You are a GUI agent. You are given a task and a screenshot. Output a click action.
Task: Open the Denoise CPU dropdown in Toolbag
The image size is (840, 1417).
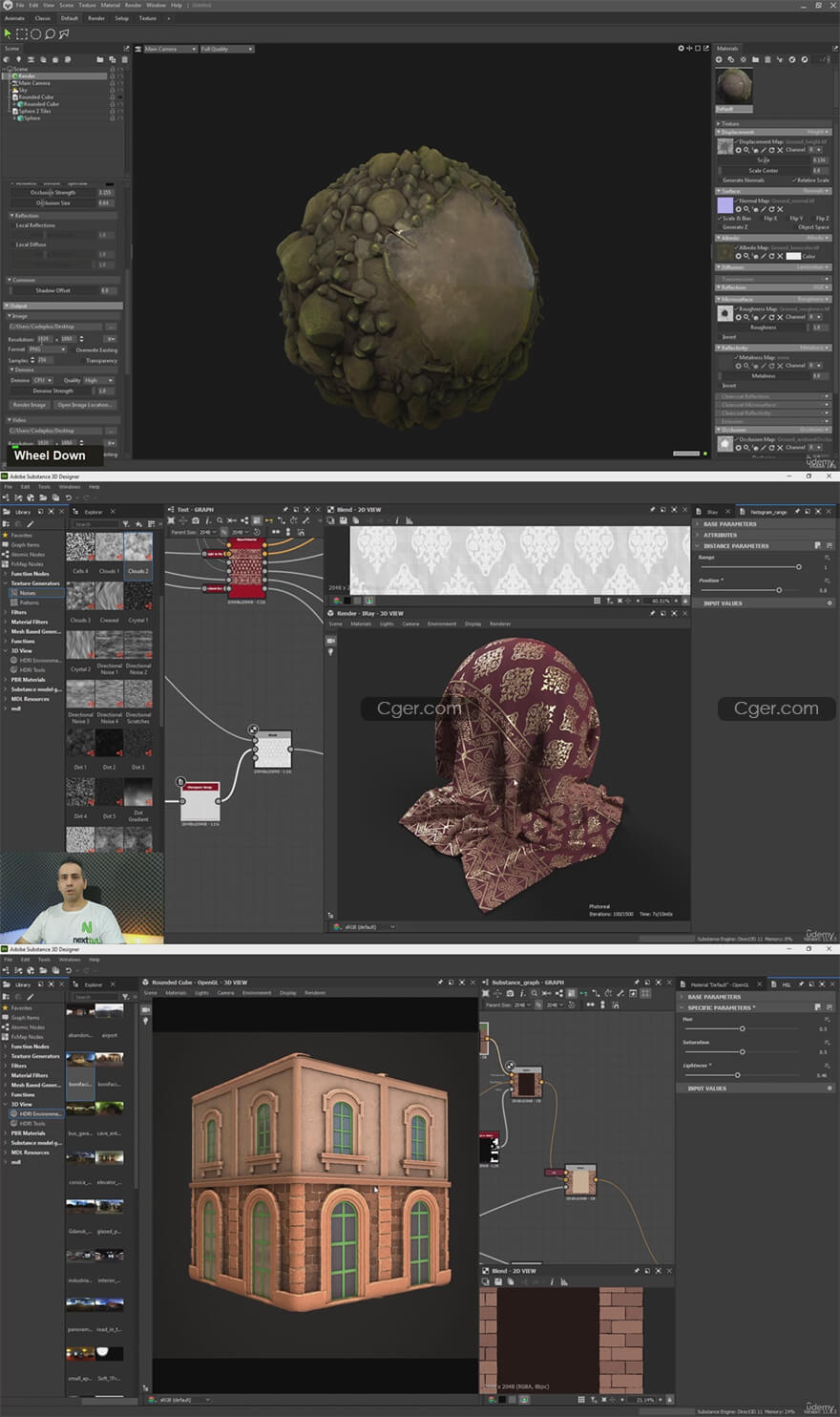pyautogui.click(x=41, y=380)
